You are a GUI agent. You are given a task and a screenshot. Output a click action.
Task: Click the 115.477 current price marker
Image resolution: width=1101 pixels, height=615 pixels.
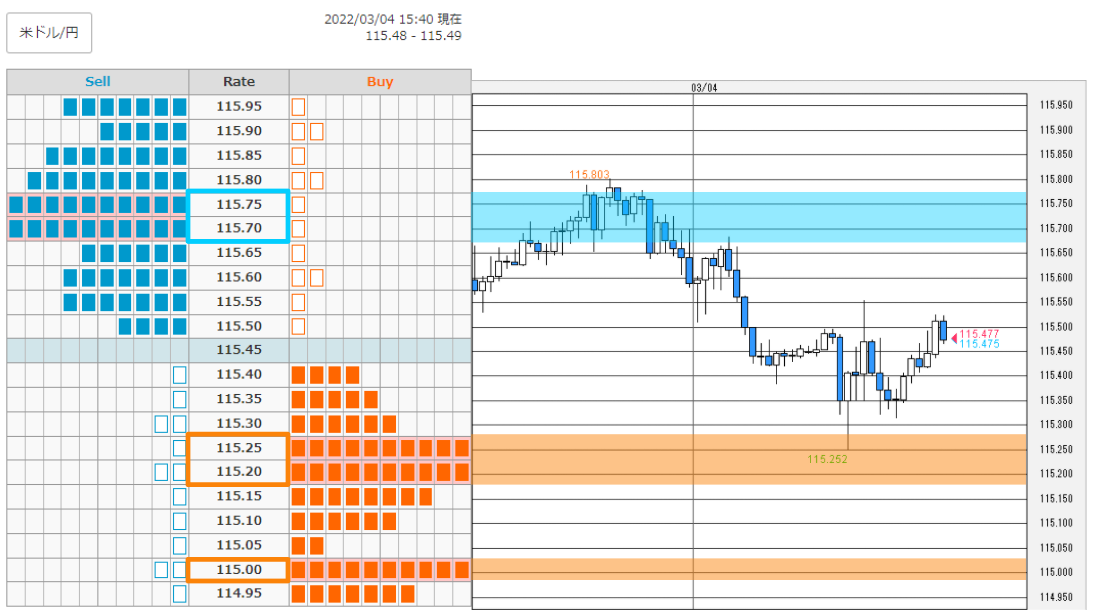pos(979,334)
